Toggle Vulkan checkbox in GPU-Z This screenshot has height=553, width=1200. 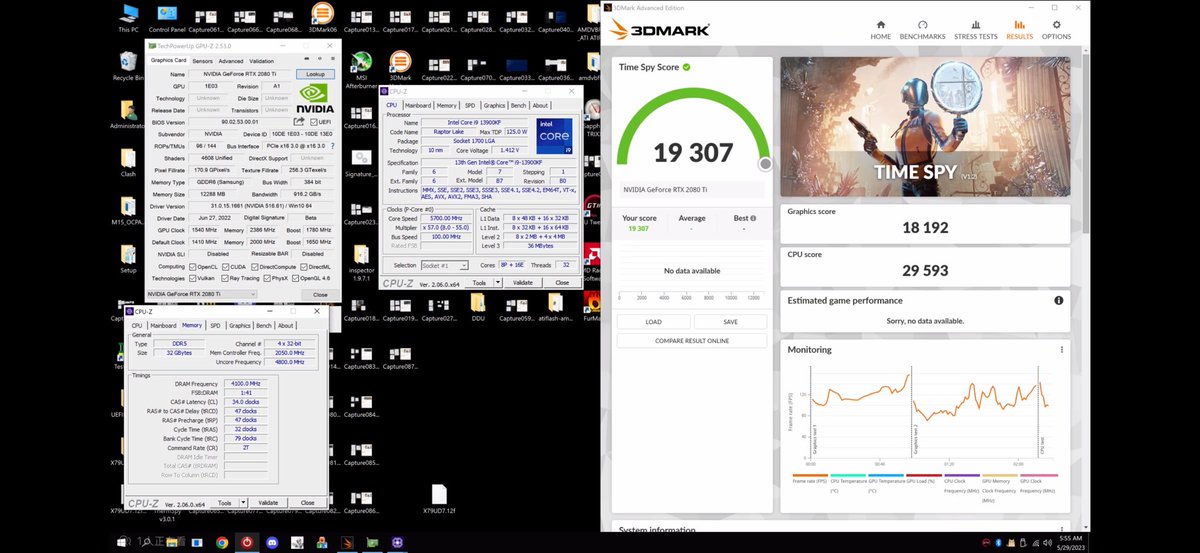(x=191, y=278)
